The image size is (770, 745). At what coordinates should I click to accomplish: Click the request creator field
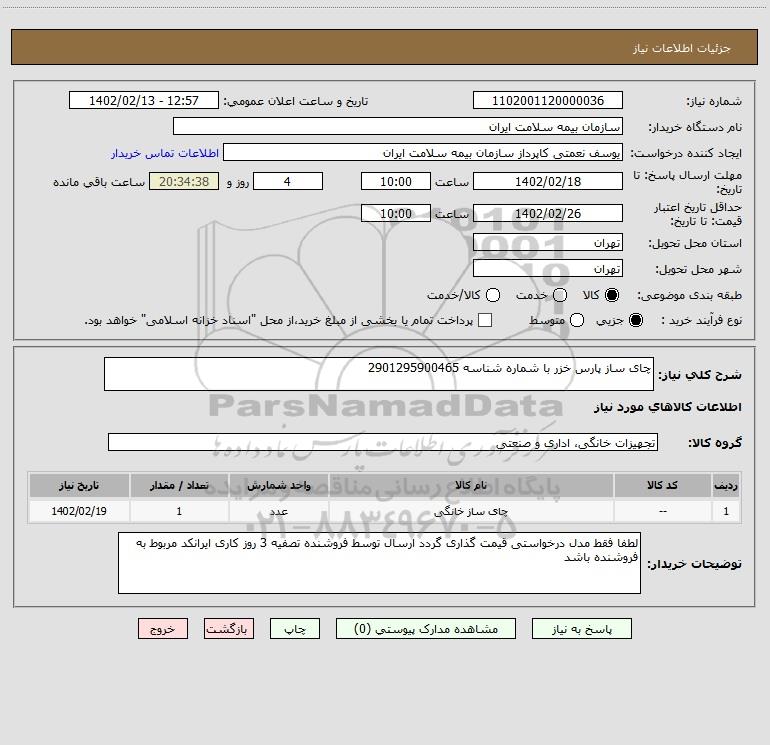(423, 153)
